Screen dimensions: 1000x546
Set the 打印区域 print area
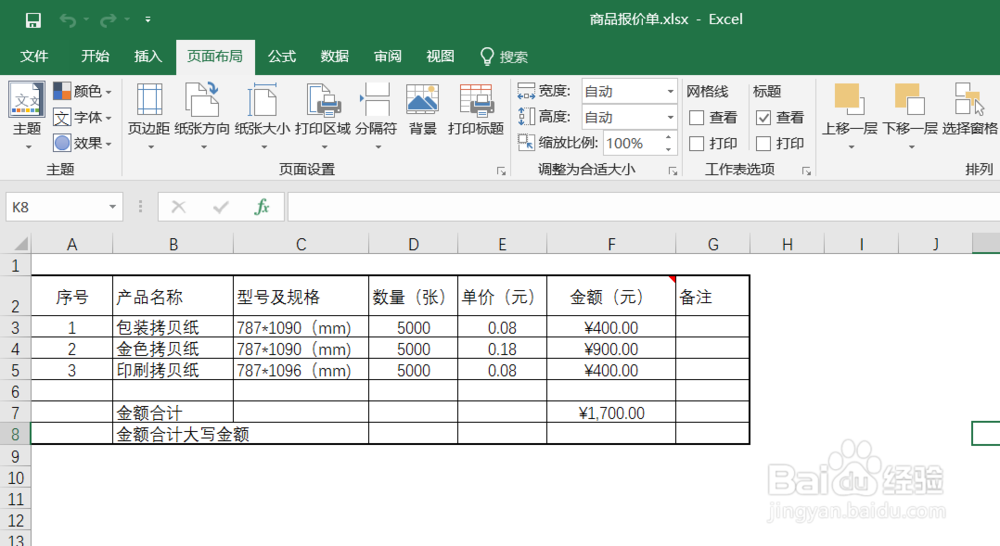(323, 116)
